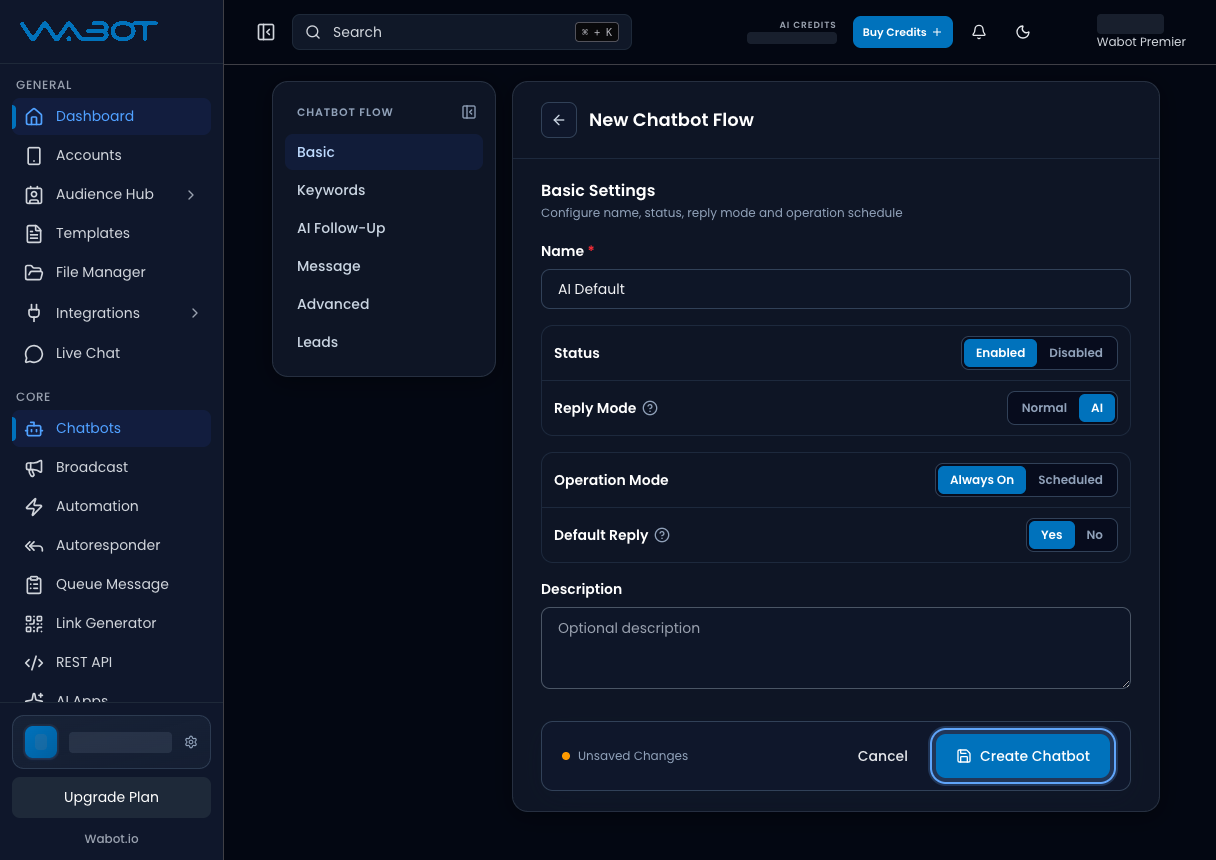This screenshot has height=860, width=1216.
Task: Open workspace settings gear icon
Action: [x=191, y=742]
